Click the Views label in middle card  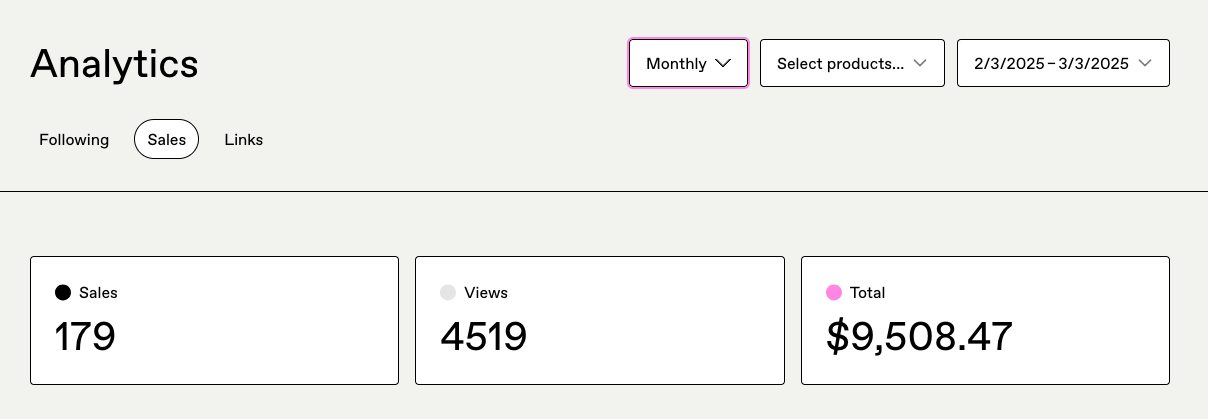486,293
